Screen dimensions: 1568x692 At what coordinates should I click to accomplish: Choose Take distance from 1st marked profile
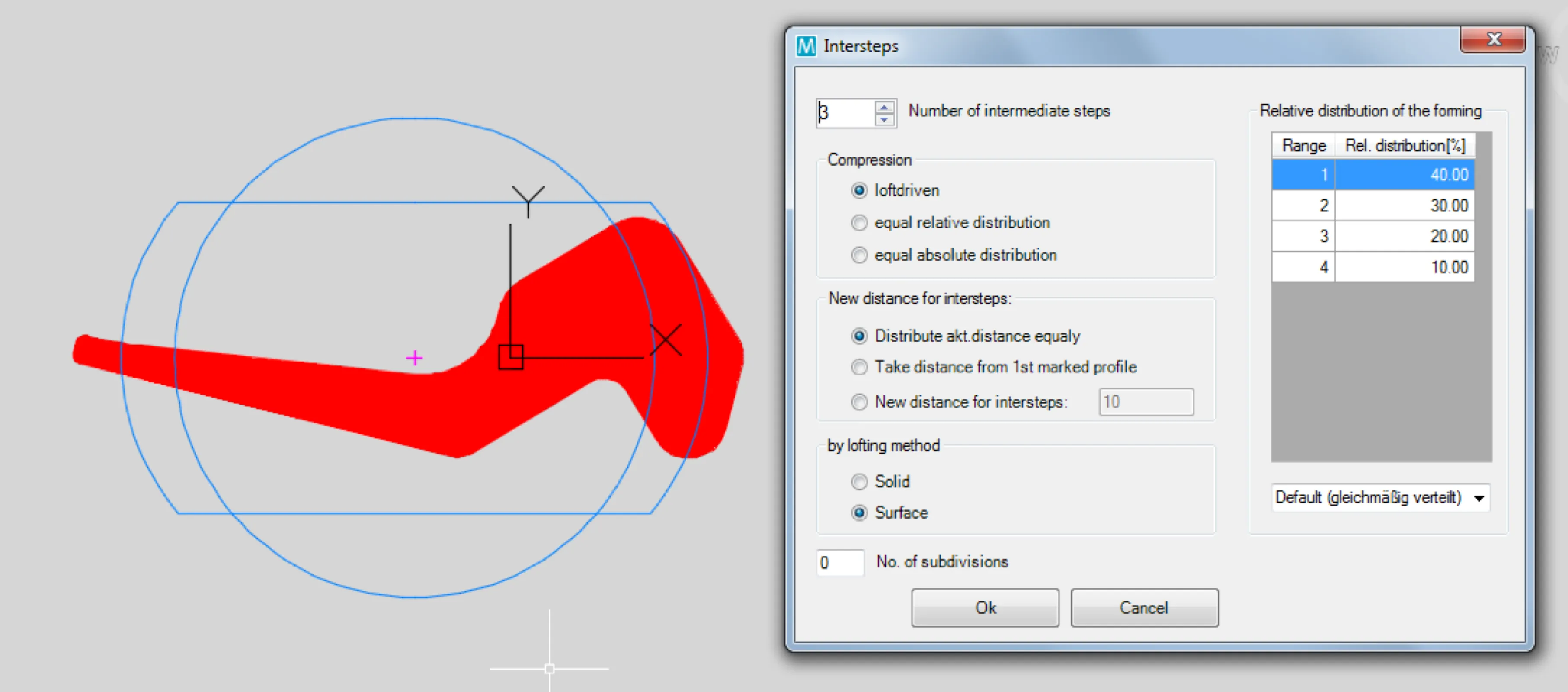tap(859, 367)
